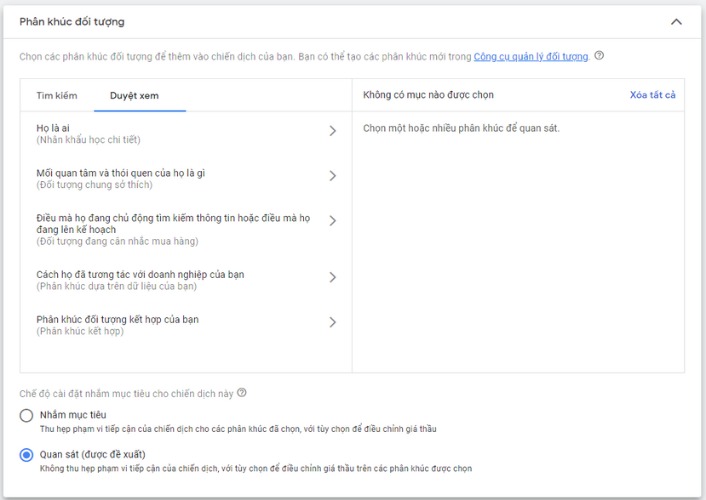Click arrow beside Cách họ đã tương tác

coord(333,277)
